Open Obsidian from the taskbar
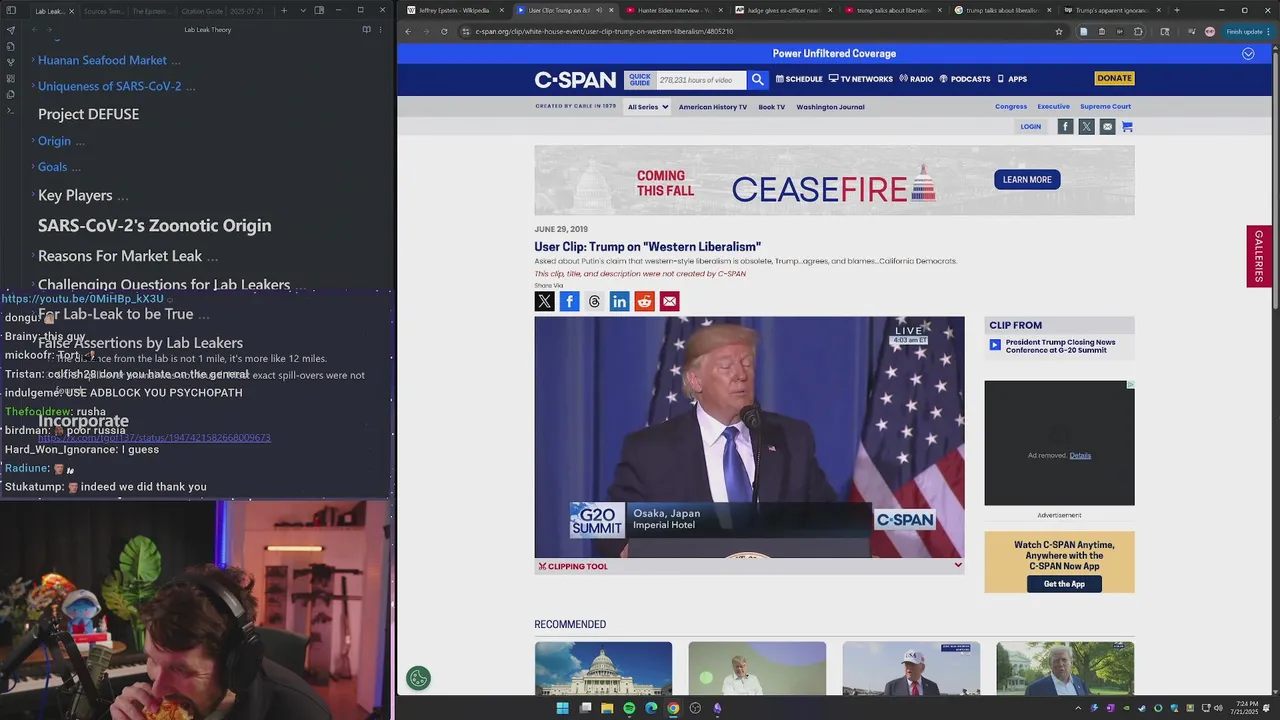Screen dimensions: 1280x720 click(717, 708)
